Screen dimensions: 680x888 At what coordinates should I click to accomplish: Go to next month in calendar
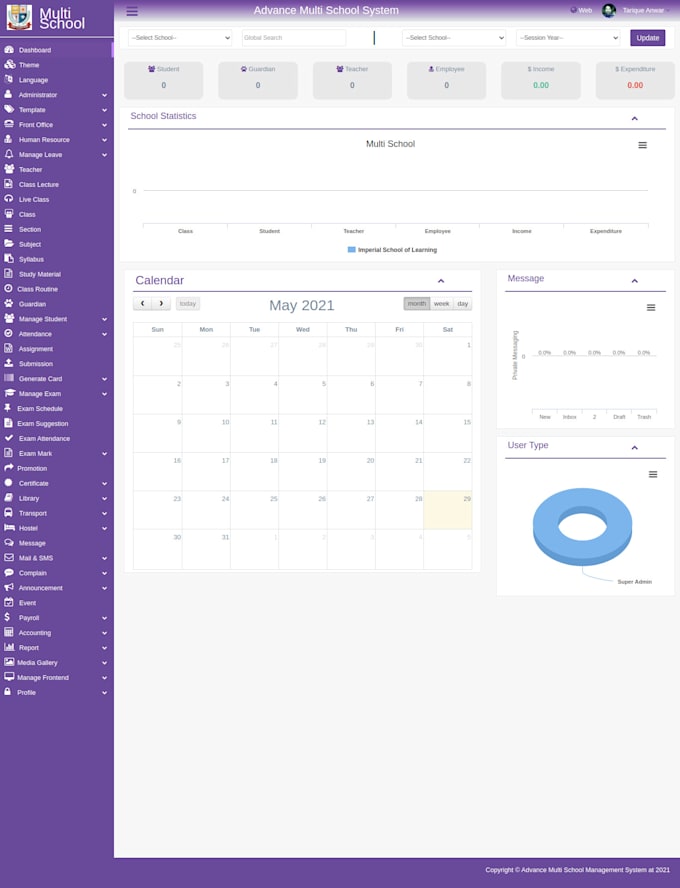click(x=161, y=304)
